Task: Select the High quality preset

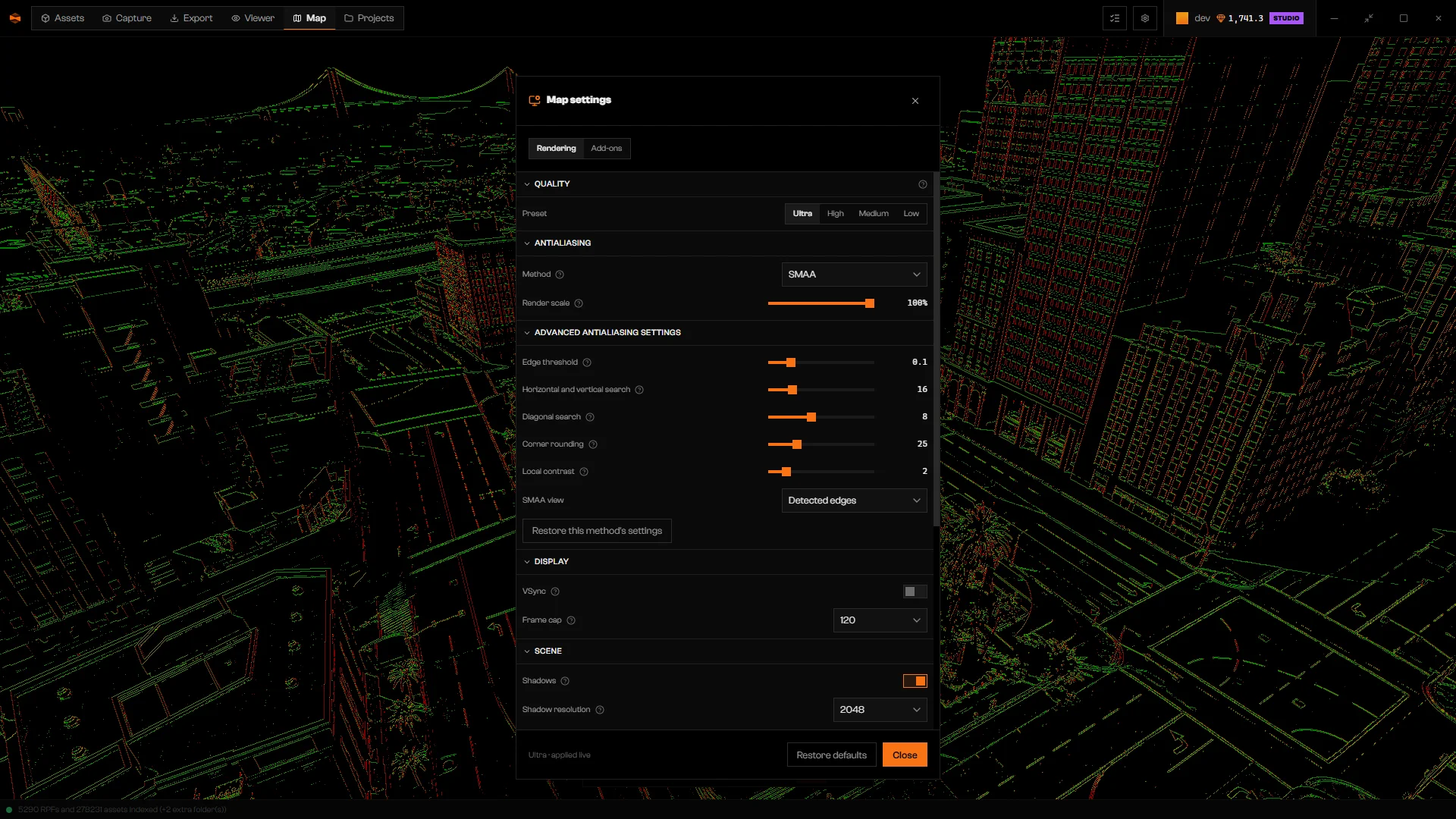Action: (835, 214)
